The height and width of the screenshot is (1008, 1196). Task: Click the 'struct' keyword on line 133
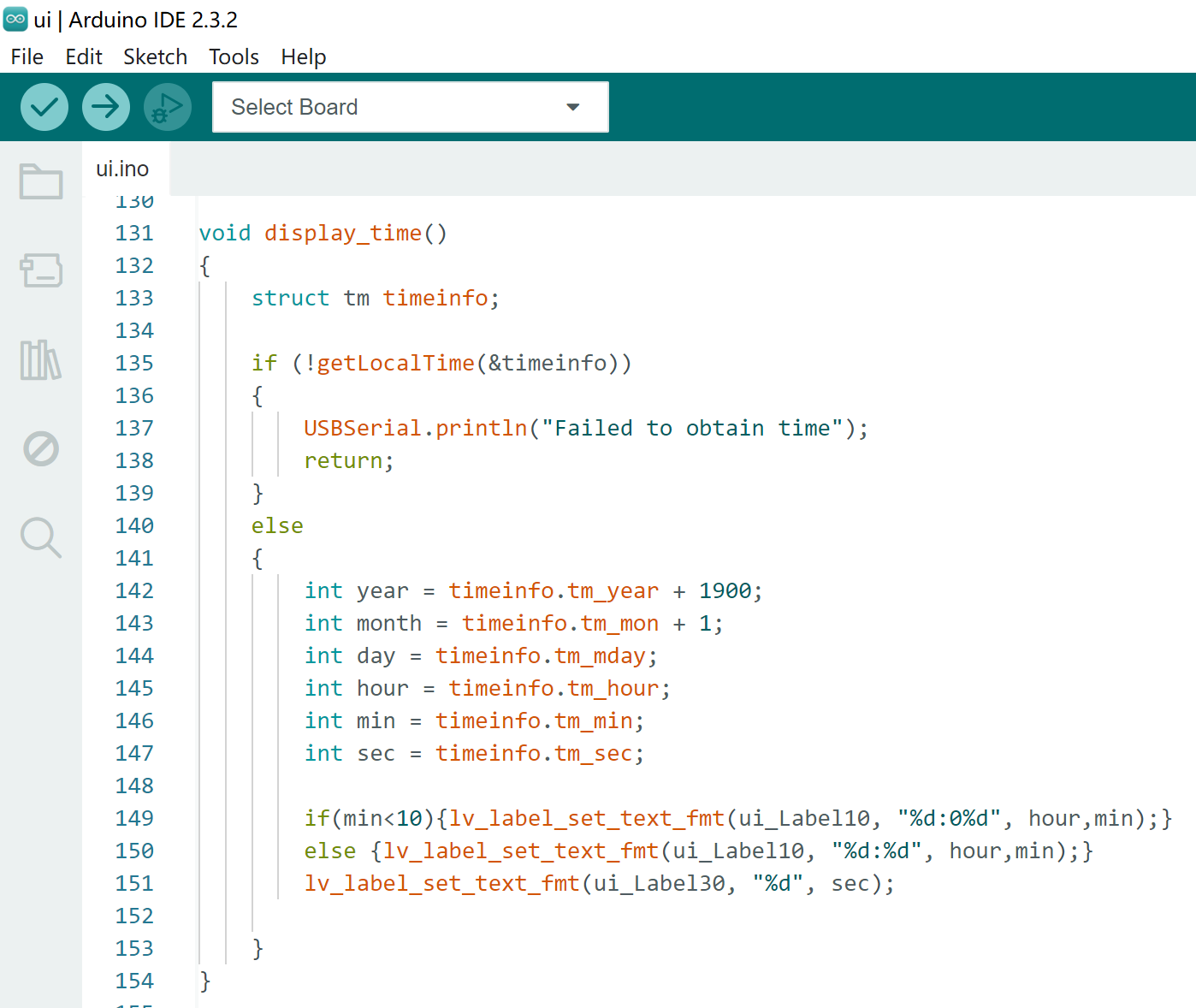[290, 298]
